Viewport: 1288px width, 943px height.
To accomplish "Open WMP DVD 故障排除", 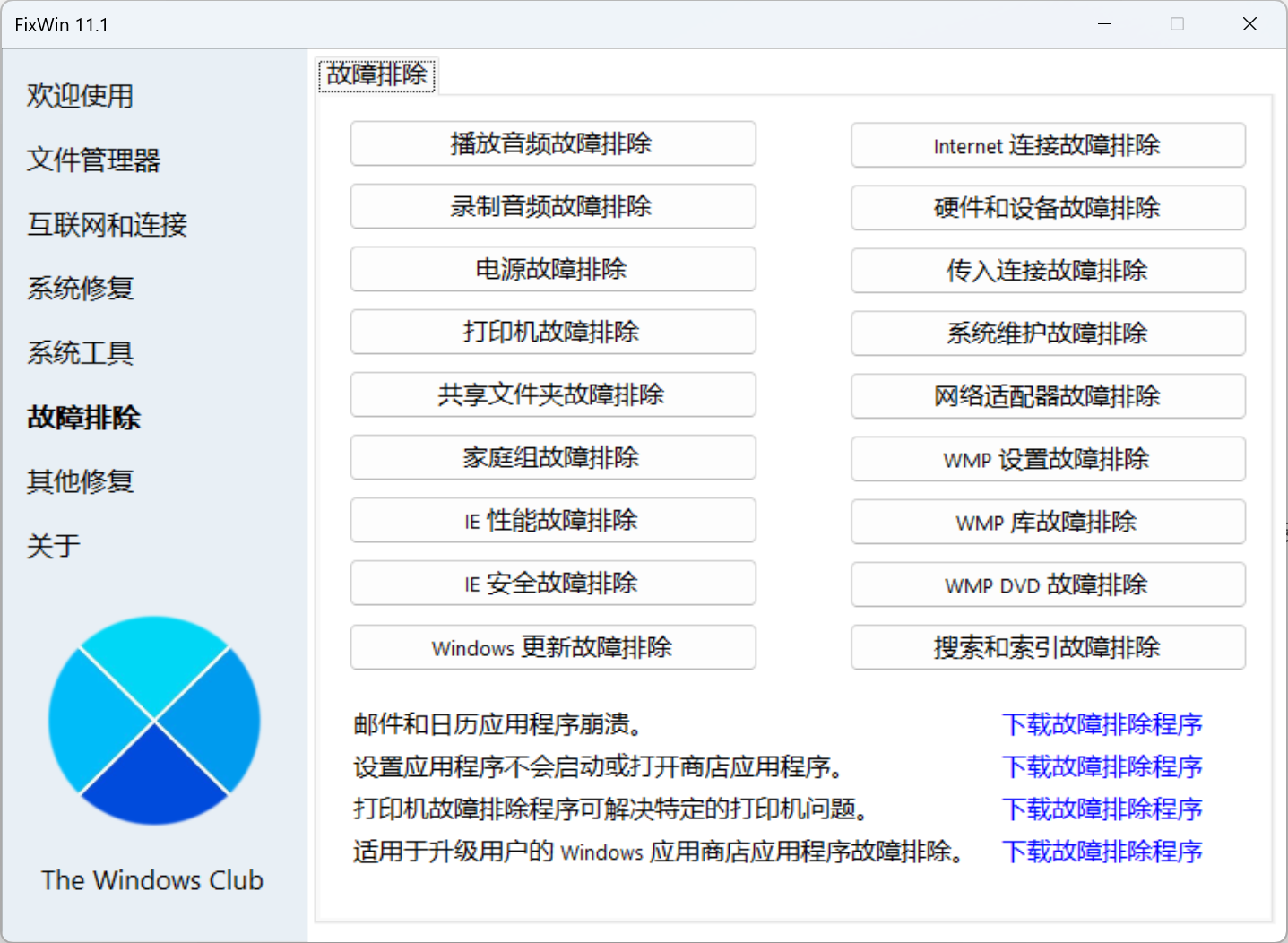I will point(1047,584).
